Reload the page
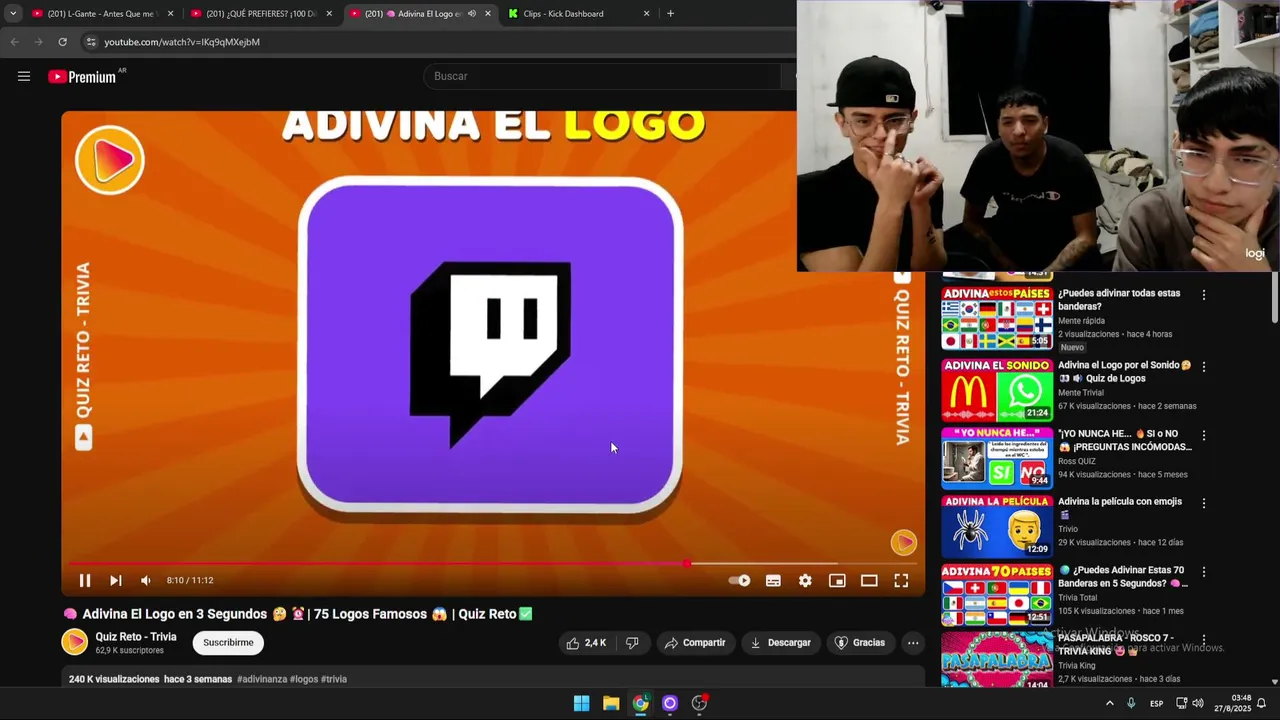 click(x=62, y=42)
